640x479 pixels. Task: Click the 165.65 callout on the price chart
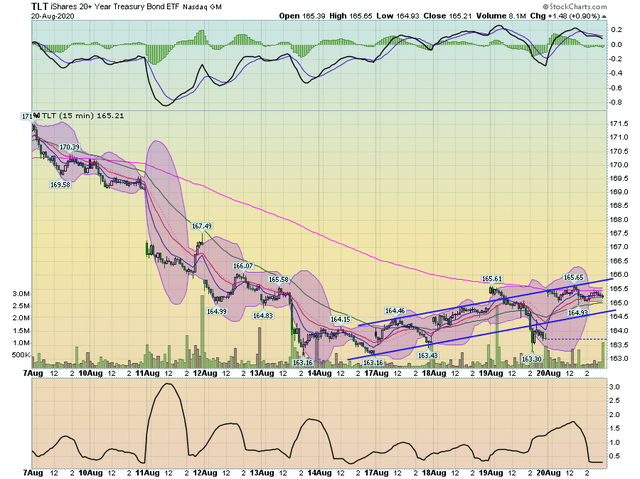click(x=573, y=277)
